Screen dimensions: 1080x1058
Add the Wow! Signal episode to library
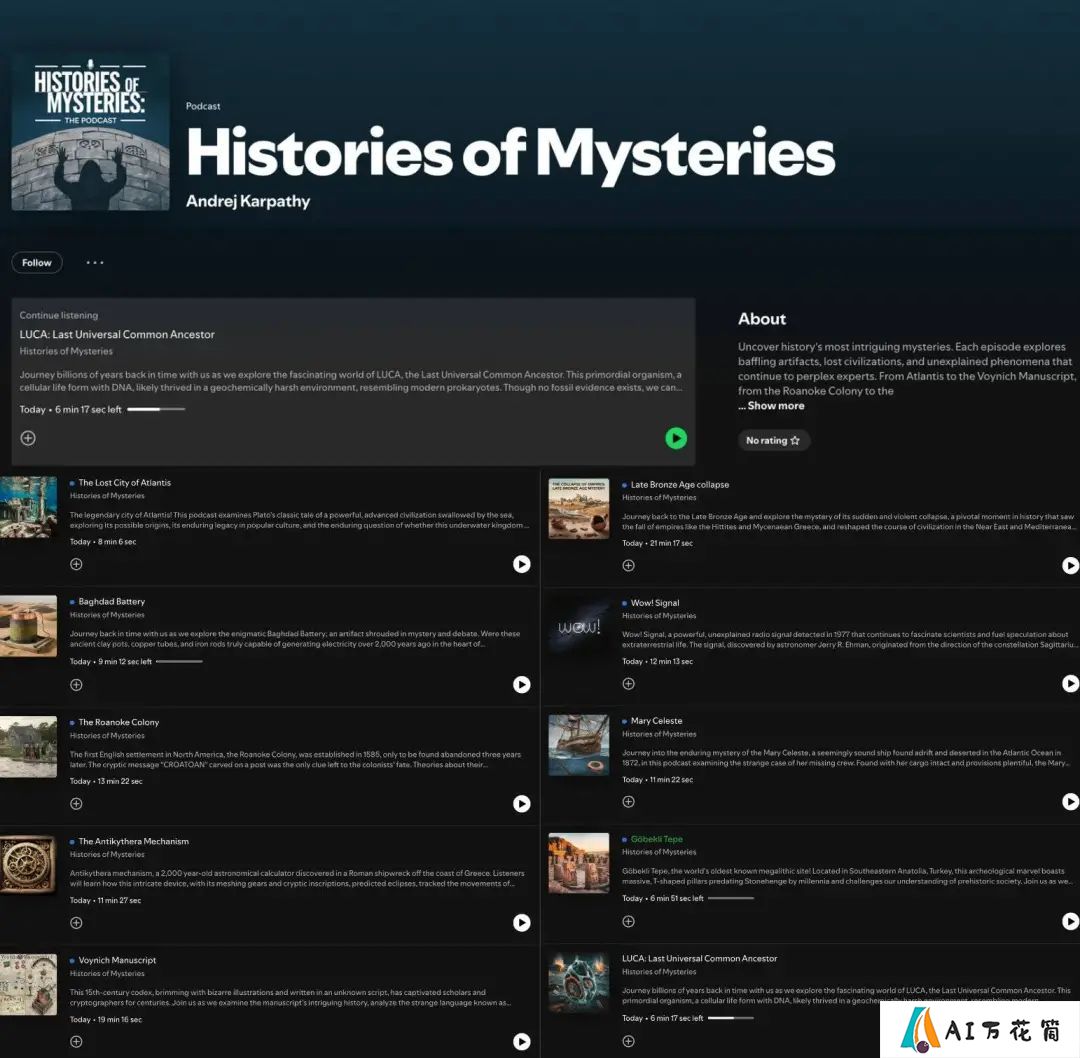pyautogui.click(x=628, y=683)
